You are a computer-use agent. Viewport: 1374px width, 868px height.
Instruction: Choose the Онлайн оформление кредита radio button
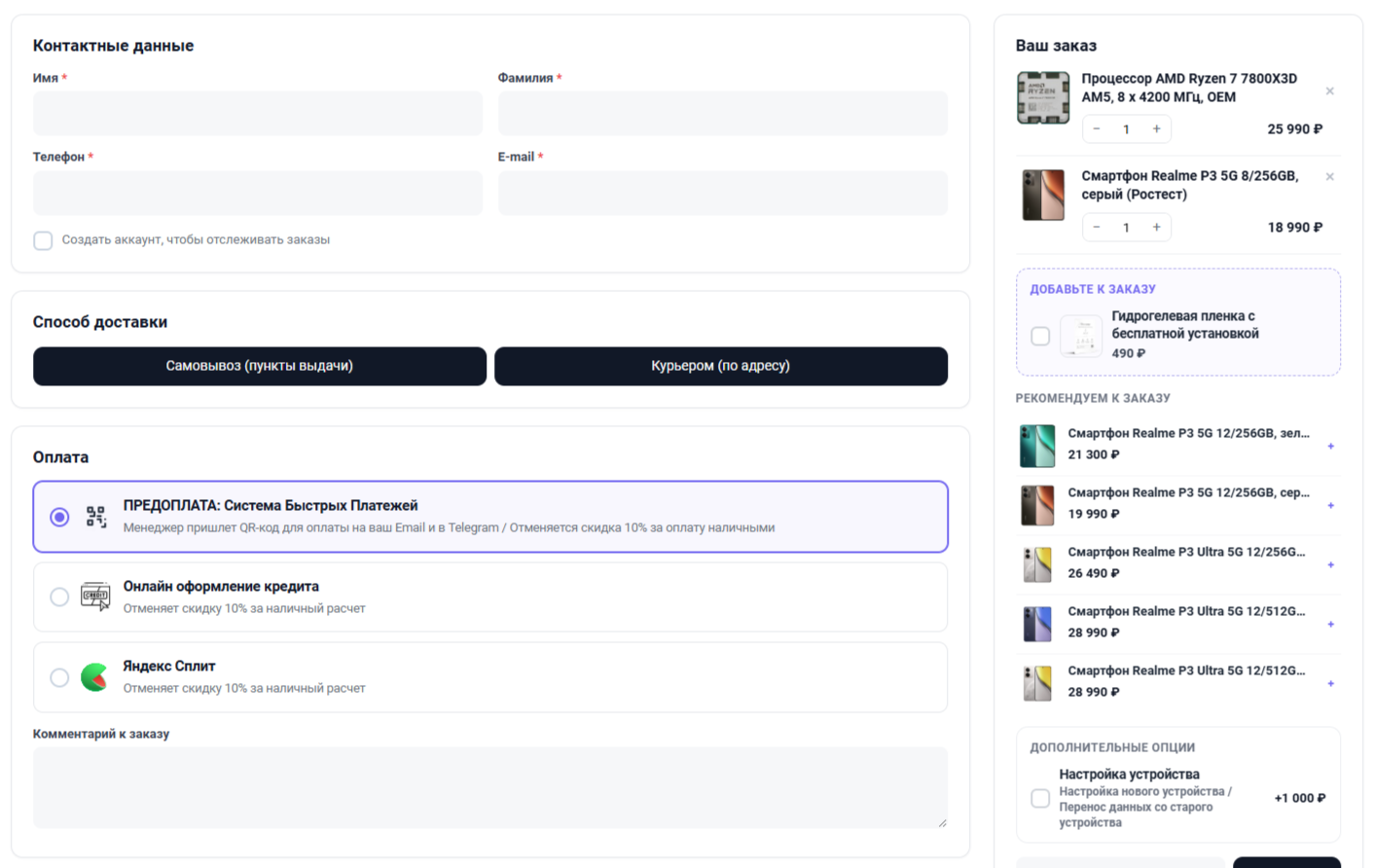point(59,597)
